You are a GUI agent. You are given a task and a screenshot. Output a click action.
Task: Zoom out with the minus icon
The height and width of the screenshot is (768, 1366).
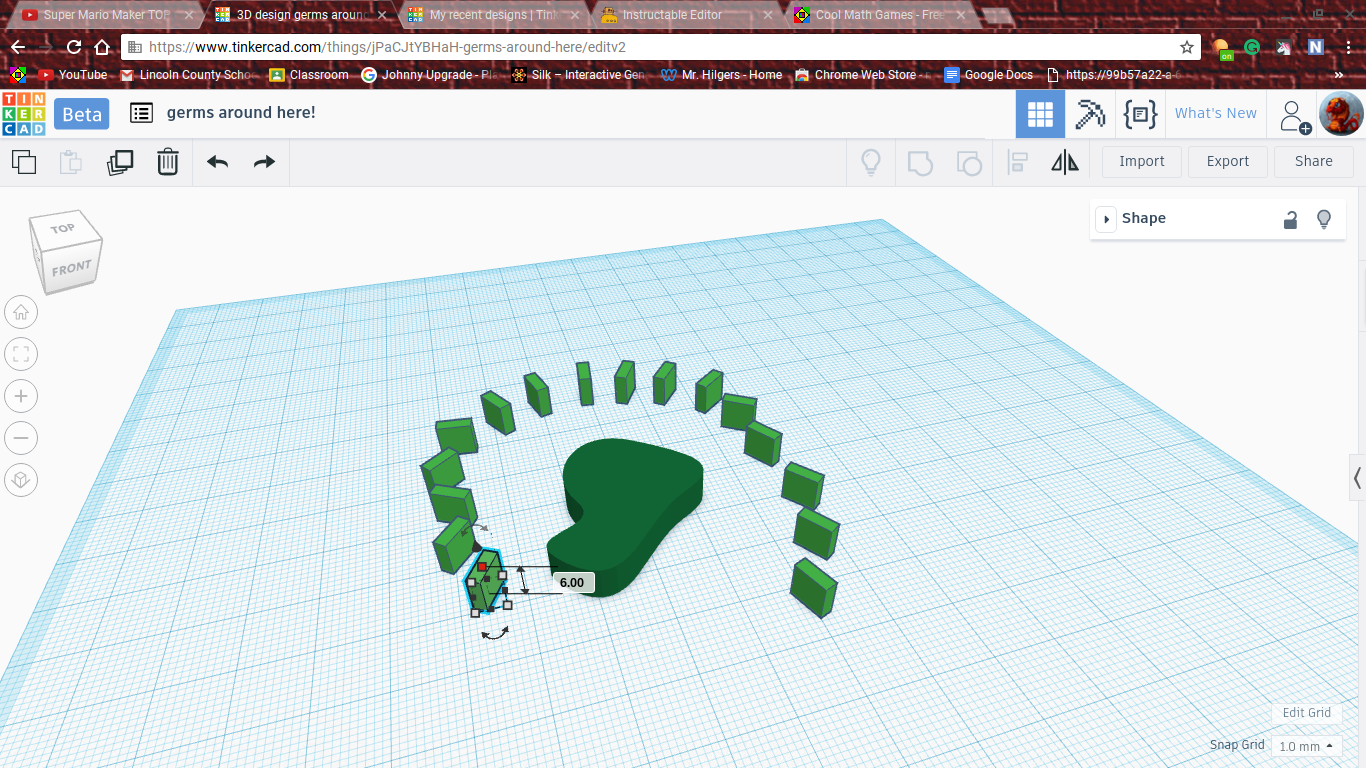20,438
